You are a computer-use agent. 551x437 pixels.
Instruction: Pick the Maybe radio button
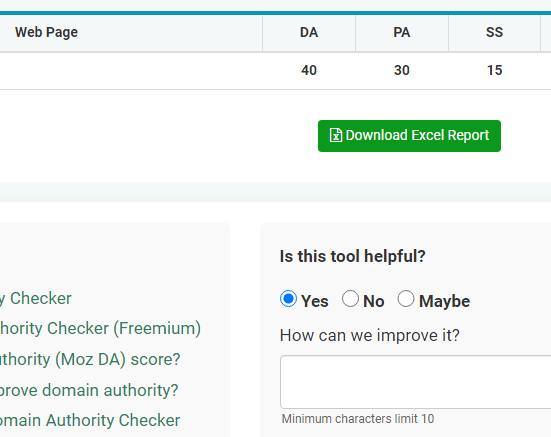(406, 299)
